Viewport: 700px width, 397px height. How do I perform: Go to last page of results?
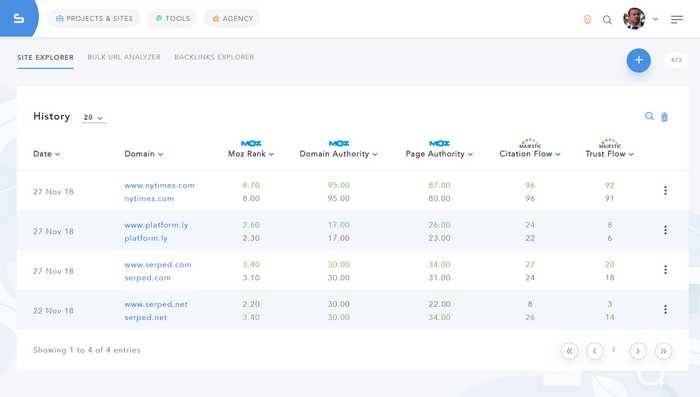pos(663,351)
